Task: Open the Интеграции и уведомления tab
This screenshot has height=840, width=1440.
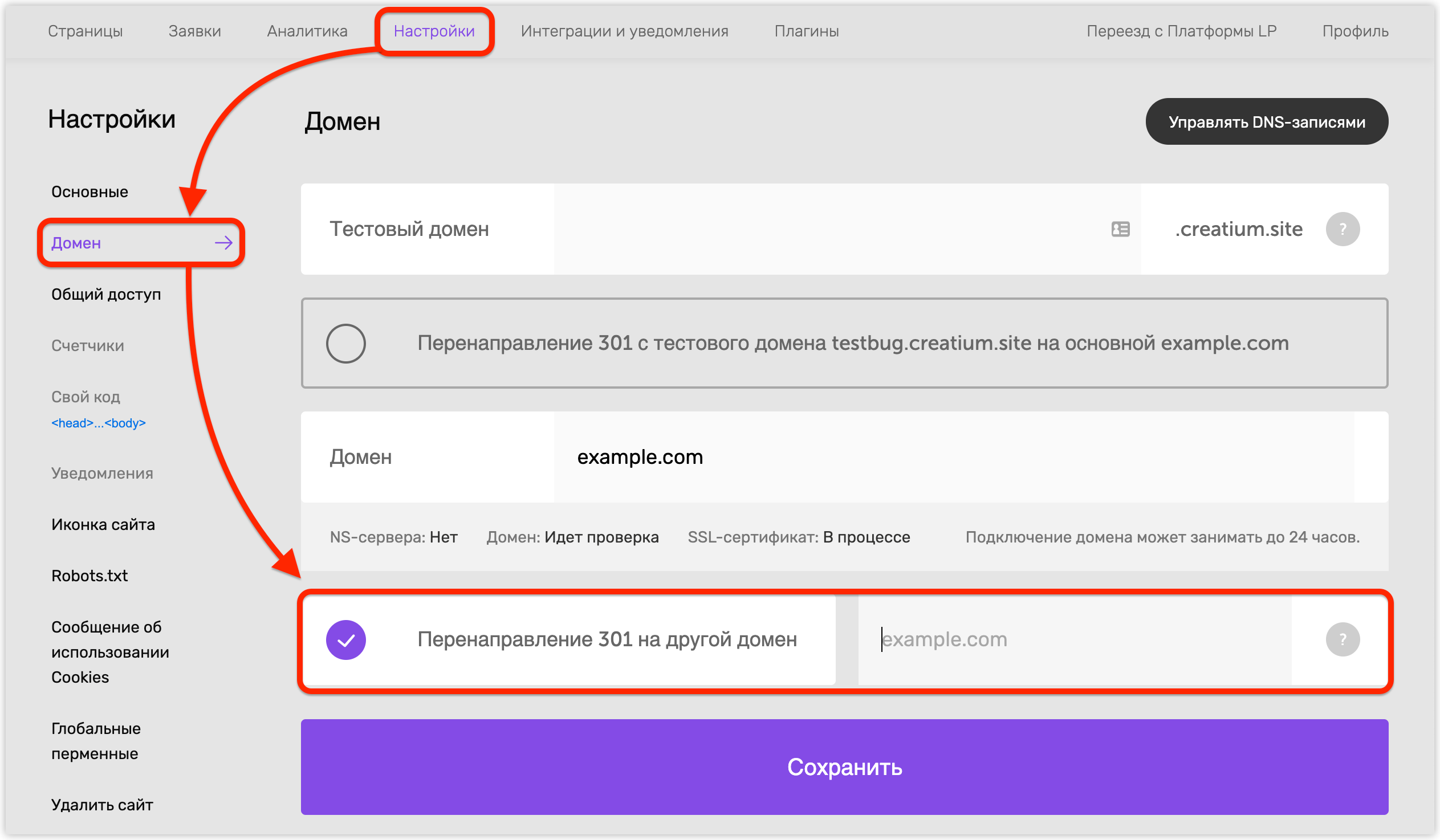Action: click(x=625, y=31)
